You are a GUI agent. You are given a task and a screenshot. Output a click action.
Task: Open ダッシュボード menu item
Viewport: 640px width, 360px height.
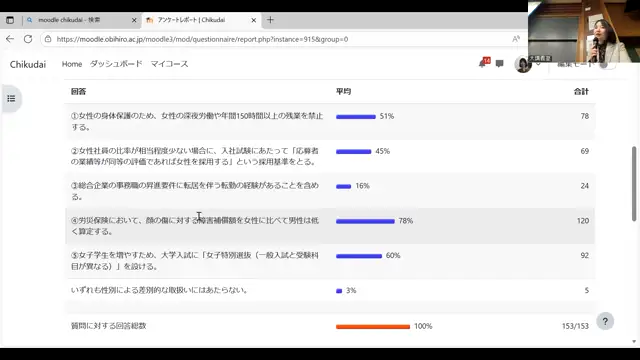(x=116, y=64)
